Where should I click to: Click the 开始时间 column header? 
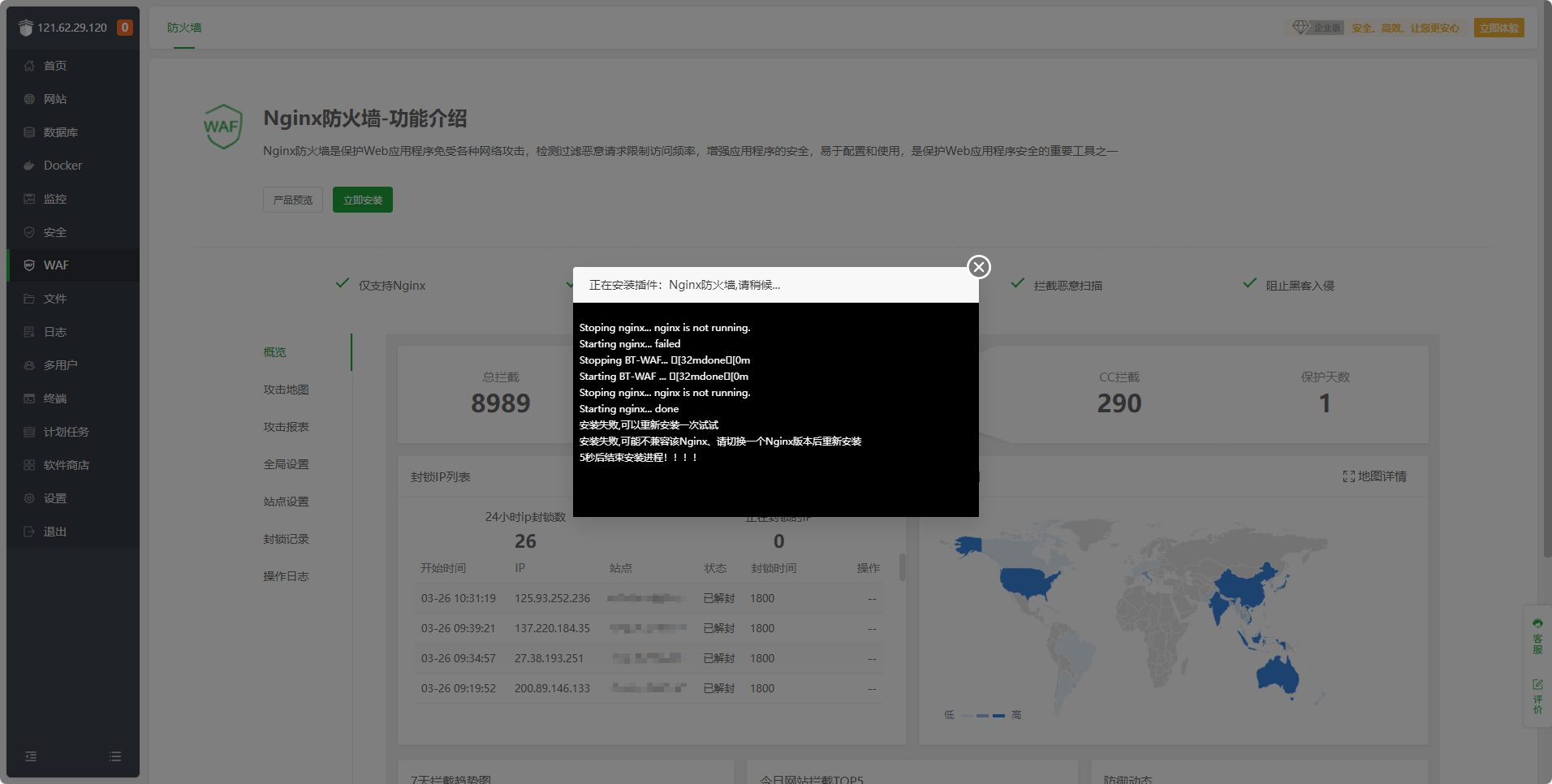tap(443, 568)
